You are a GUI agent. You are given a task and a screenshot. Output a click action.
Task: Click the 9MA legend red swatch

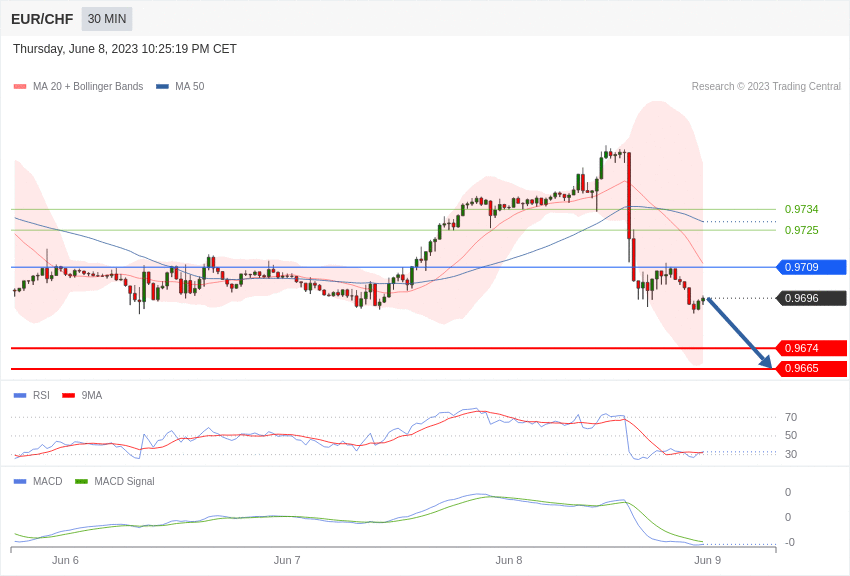click(x=68, y=396)
